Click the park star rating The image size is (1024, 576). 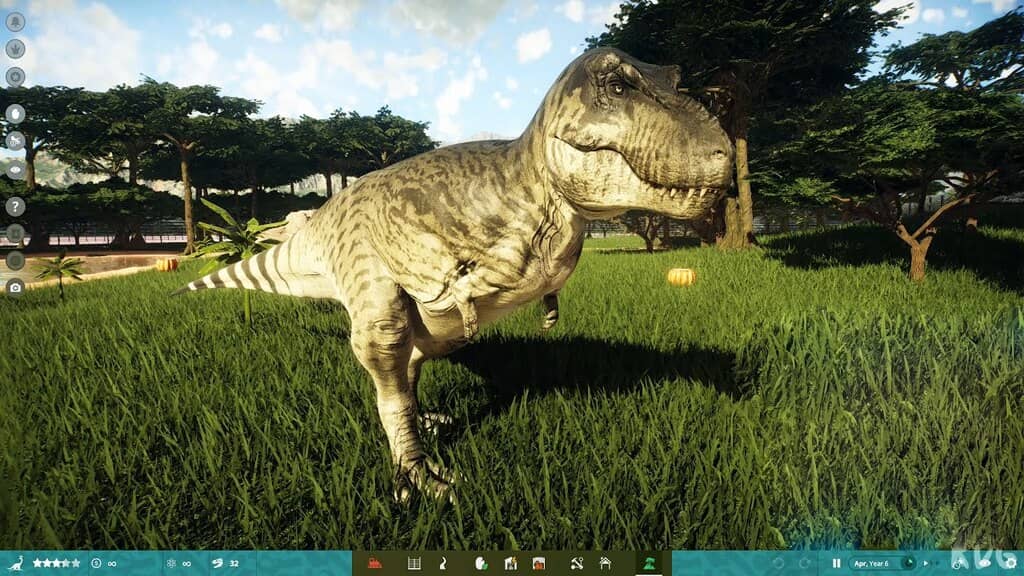56,563
